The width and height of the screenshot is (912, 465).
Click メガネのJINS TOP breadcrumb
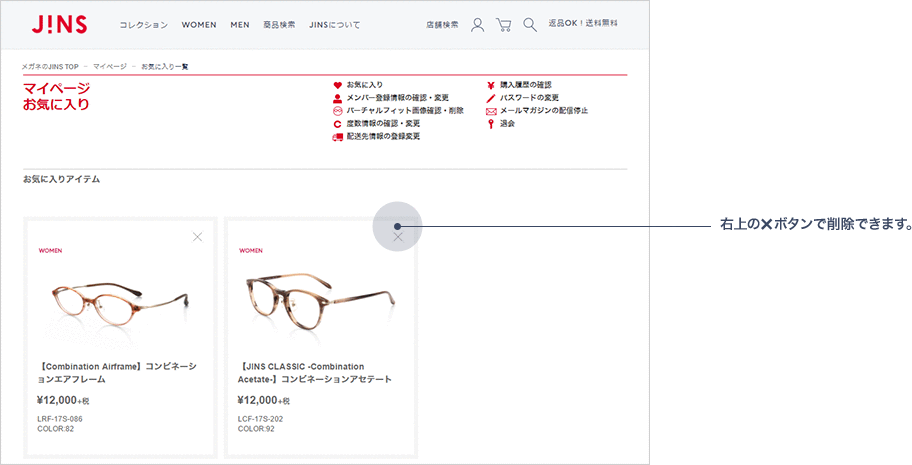[50, 67]
